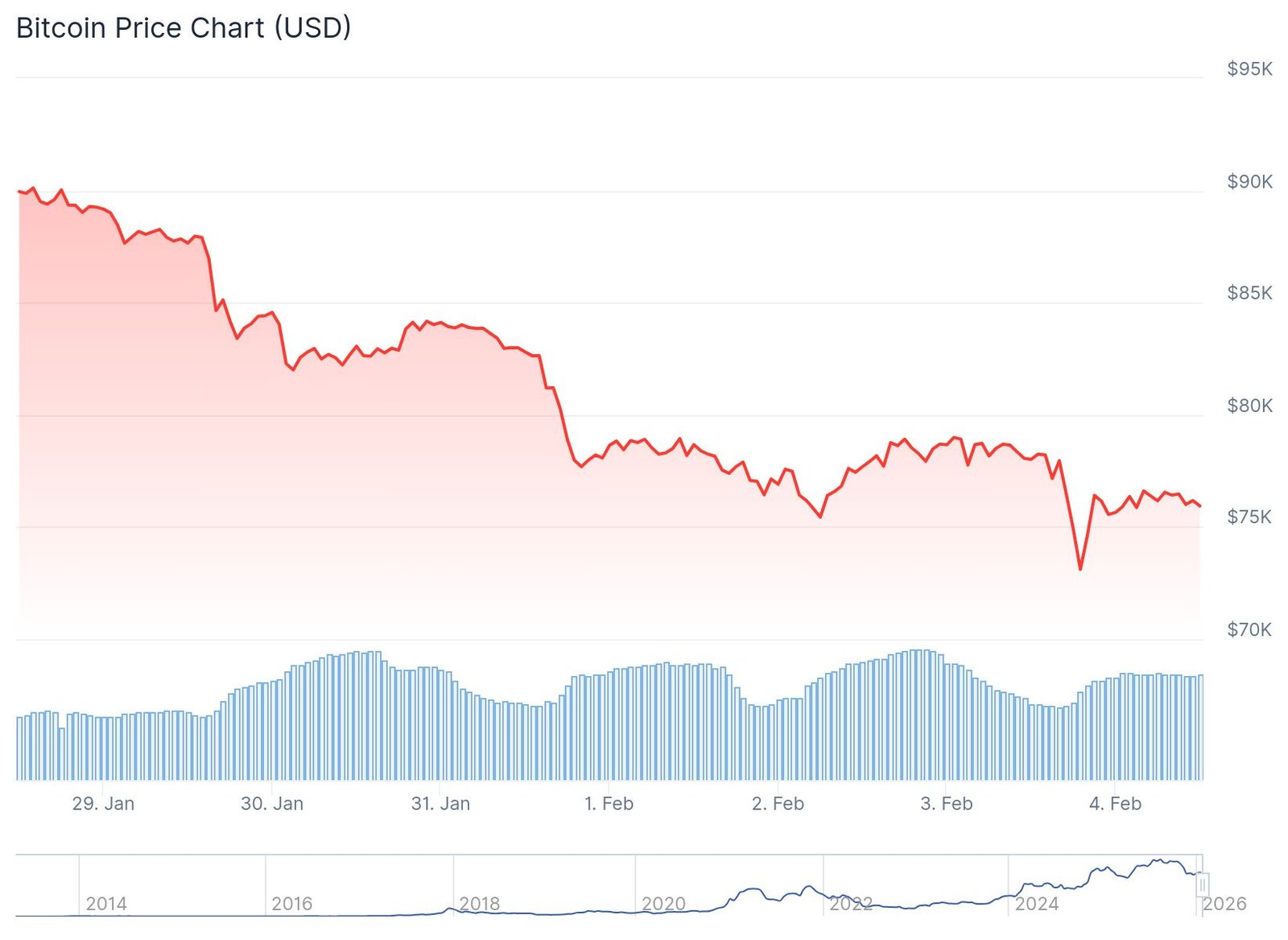Click the $70K price axis label
Image resolution: width=1288 pixels, height=940 pixels.
[1249, 629]
